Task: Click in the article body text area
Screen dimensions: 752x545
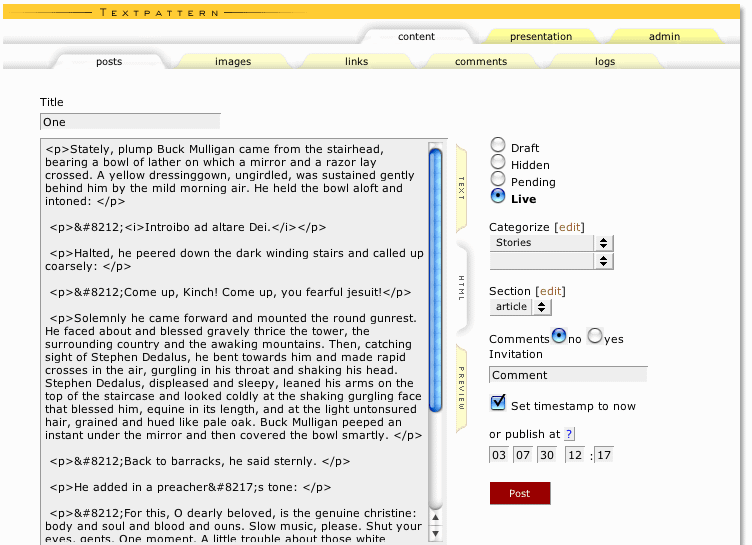Action: pos(235,342)
